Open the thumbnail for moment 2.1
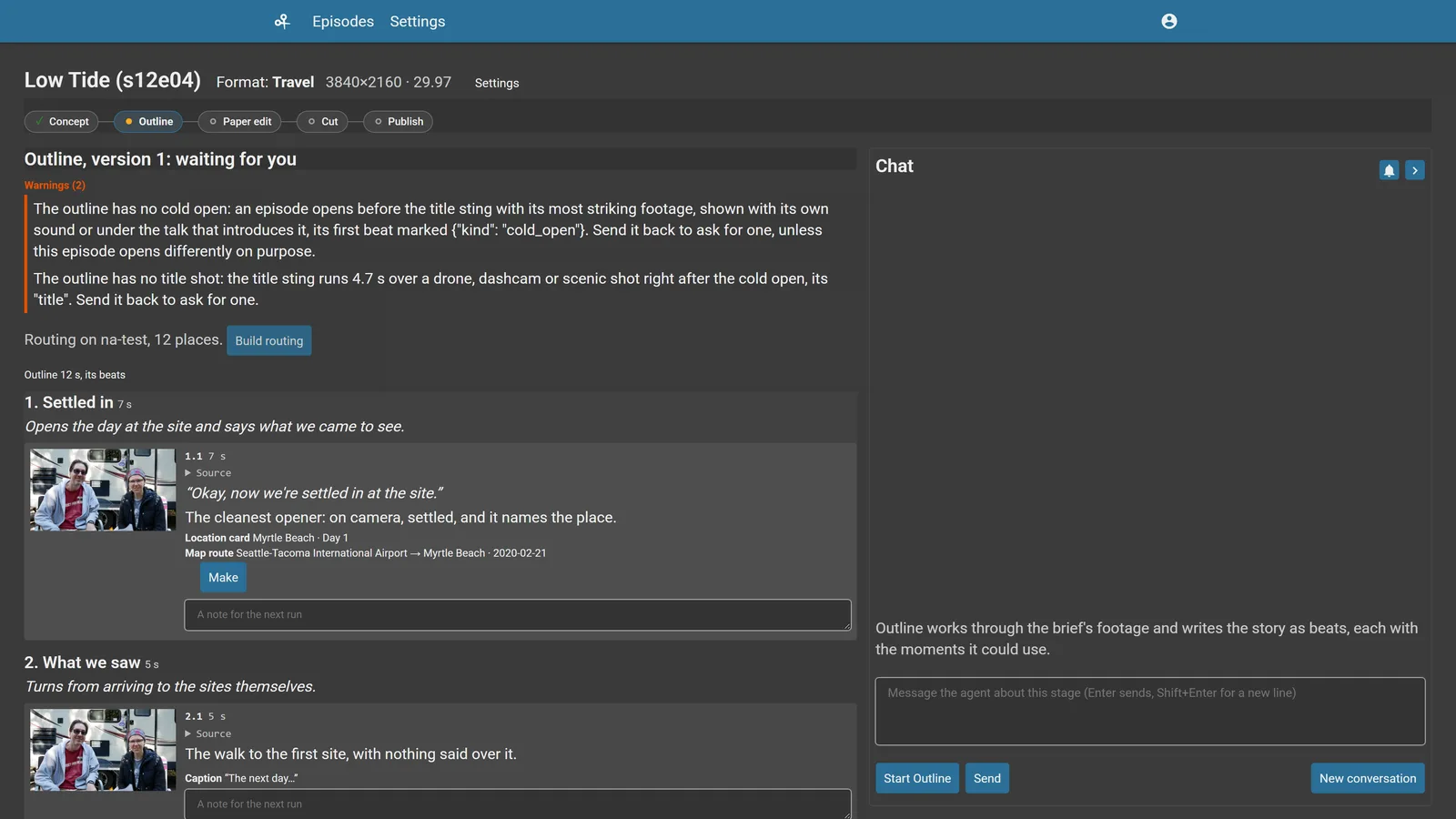This screenshot has height=819, width=1456. tap(103, 750)
